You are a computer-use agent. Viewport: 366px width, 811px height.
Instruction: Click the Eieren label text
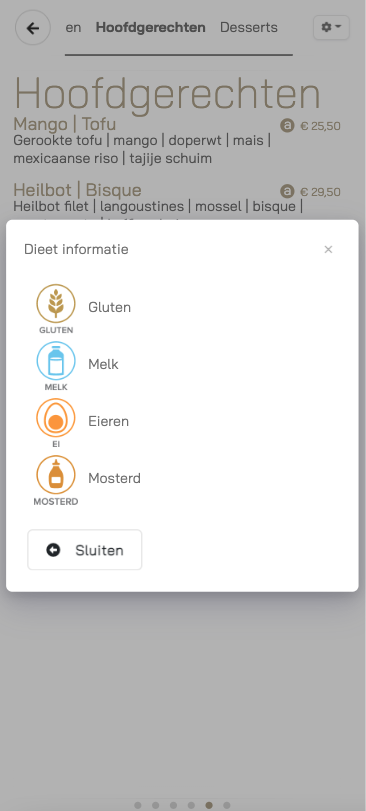(x=109, y=421)
